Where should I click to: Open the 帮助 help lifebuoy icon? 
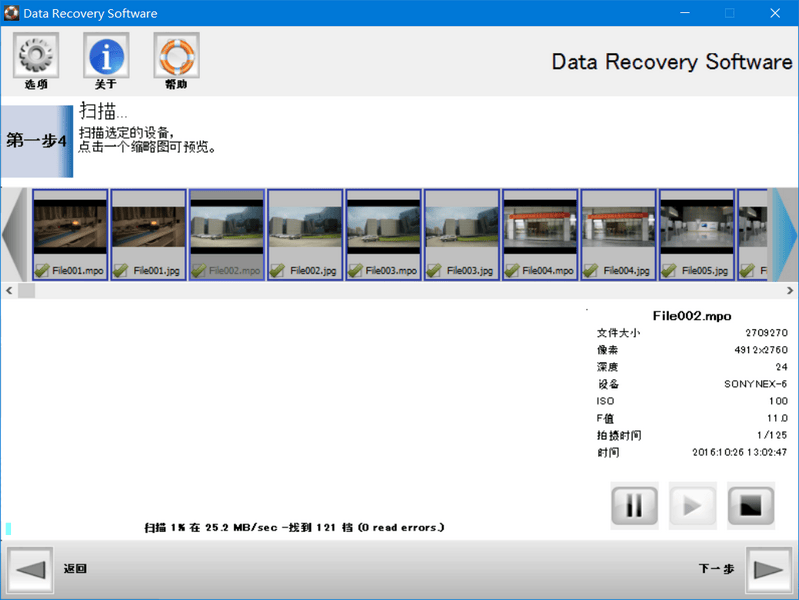(x=176, y=55)
